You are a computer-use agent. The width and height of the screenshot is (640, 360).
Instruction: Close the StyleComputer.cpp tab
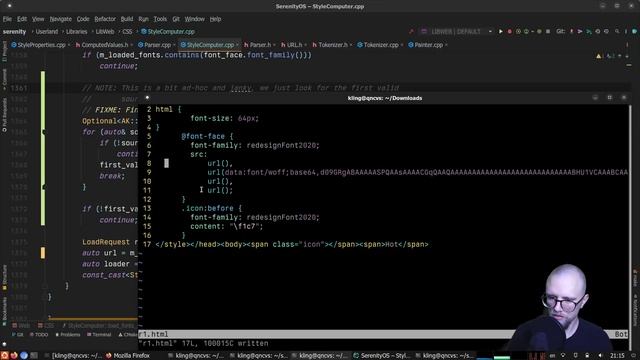point(237,45)
